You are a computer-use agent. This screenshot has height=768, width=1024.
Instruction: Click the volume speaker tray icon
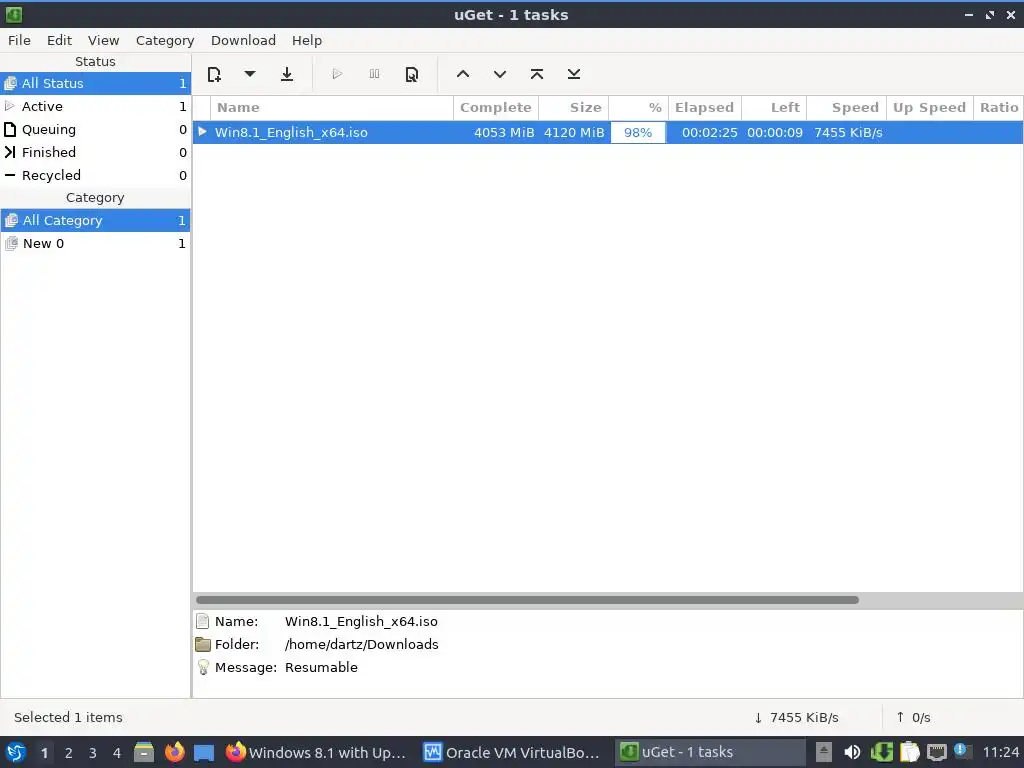(852, 752)
